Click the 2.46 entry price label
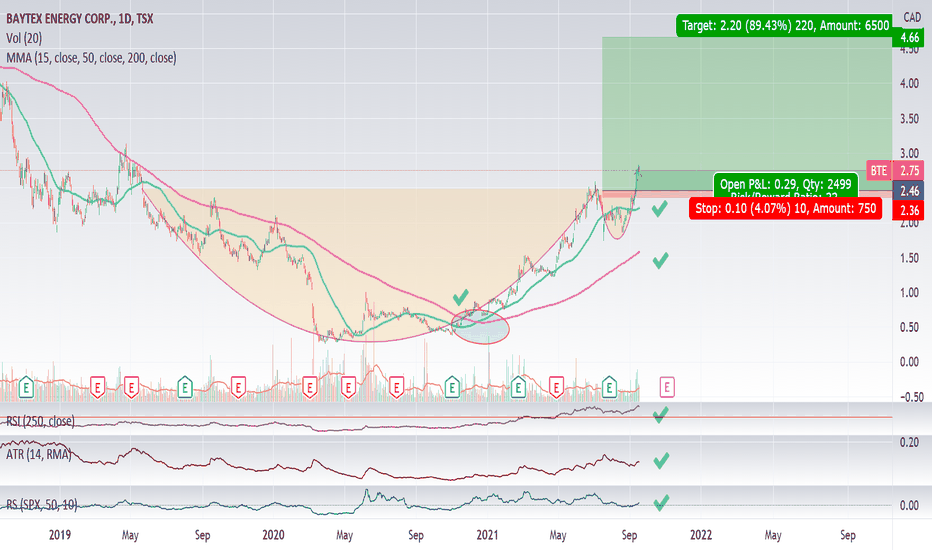This screenshot has height=550, width=932. (909, 191)
